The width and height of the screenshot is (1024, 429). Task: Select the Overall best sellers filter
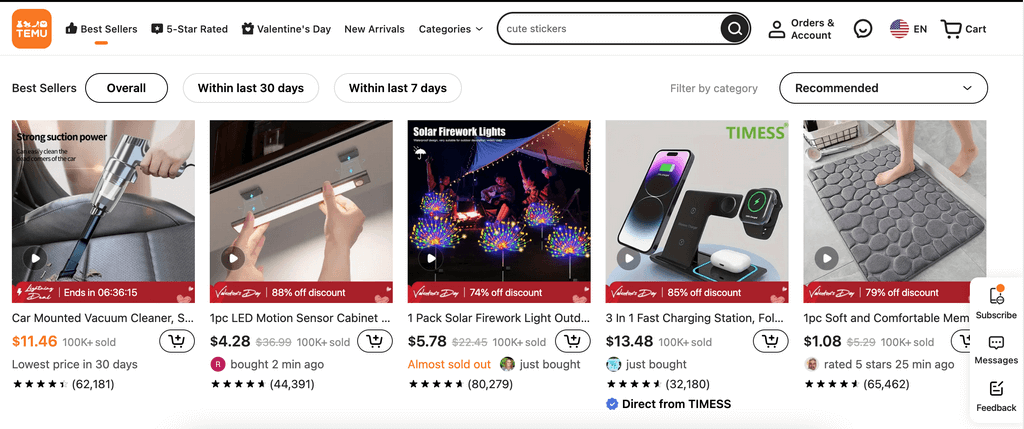pos(126,88)
